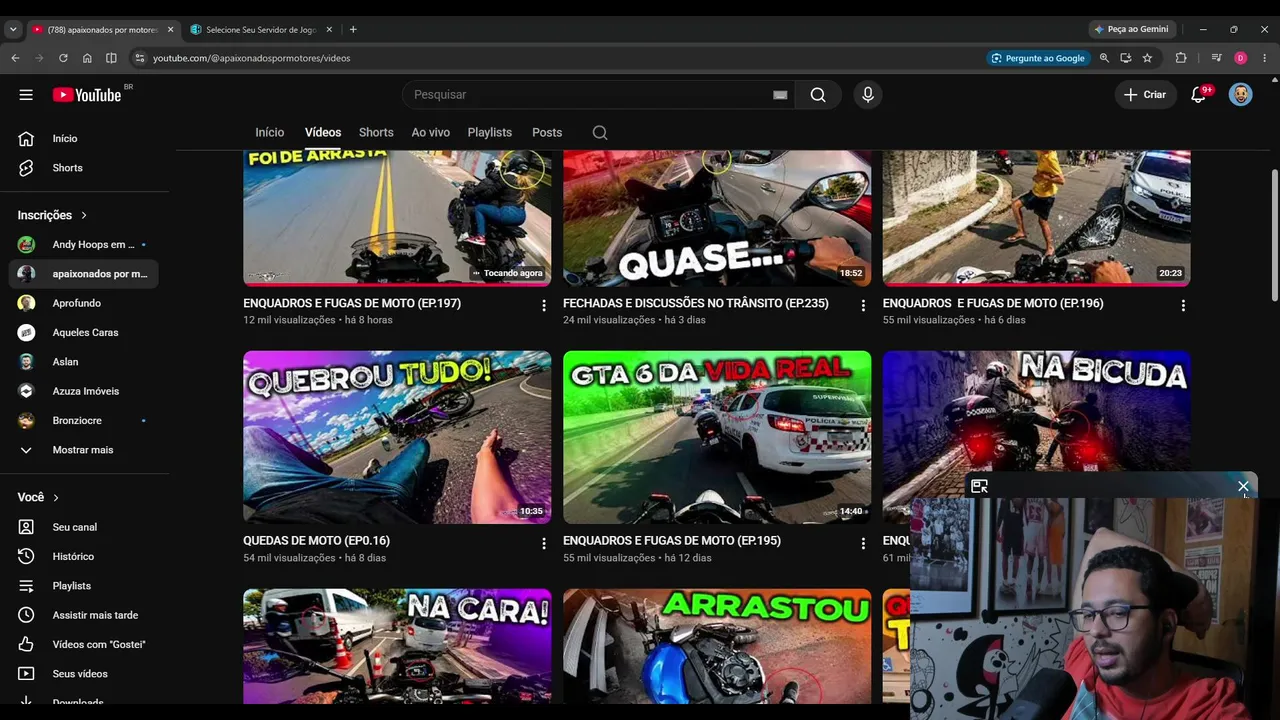
Task: Open Assistir mais tarde in the sidebar
Action: 85,615
